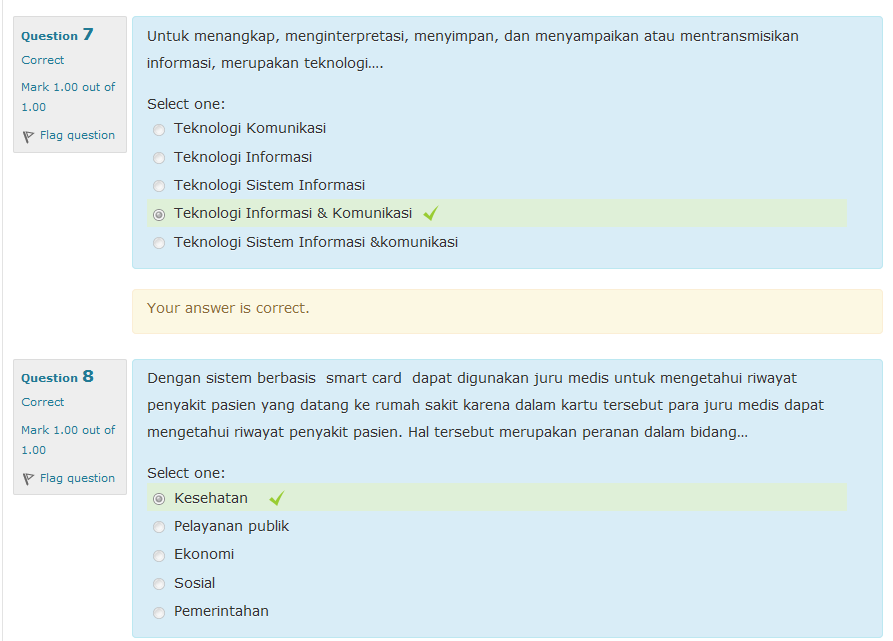Click the Flag question link for Question 7
The width and height of the screenshot is (893, 641).
click(77, 135)
